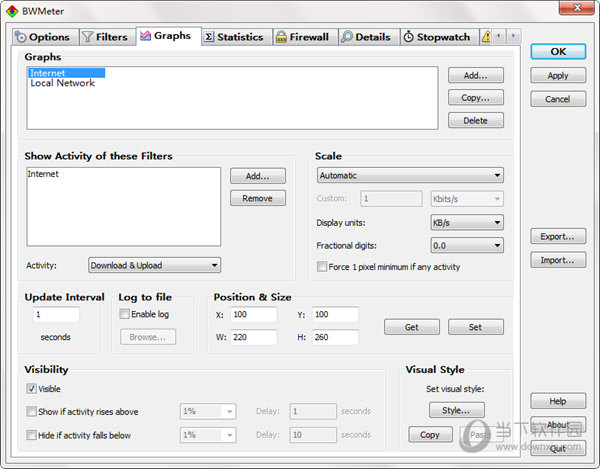The image size is (600, 469).
Task: Click the chart icon on Graphs tab
Action: 145,36
